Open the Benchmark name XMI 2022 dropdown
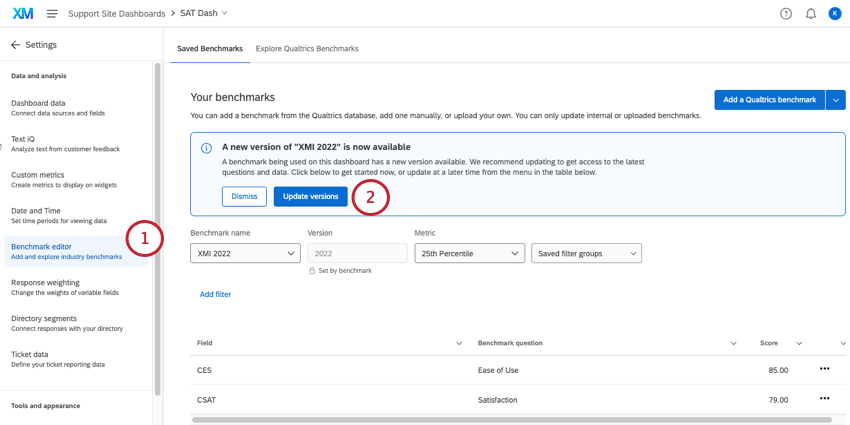 coord(245,254)
